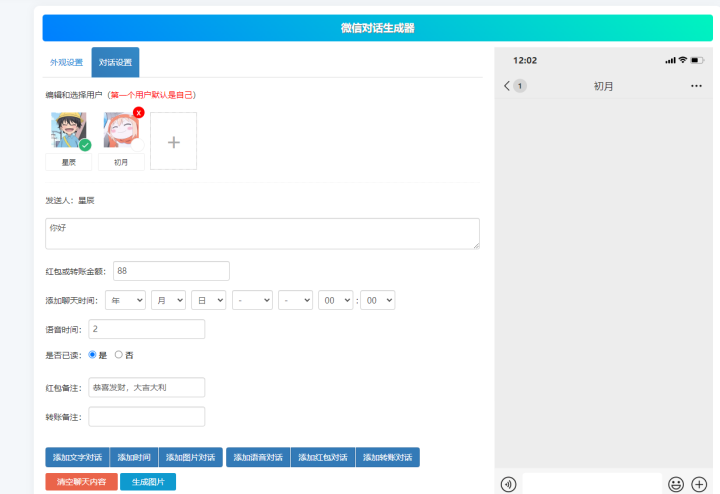Screen dimensions: 720x494
Task: Tap the plus icon in chat bar
Action: (x=699, y=484)
